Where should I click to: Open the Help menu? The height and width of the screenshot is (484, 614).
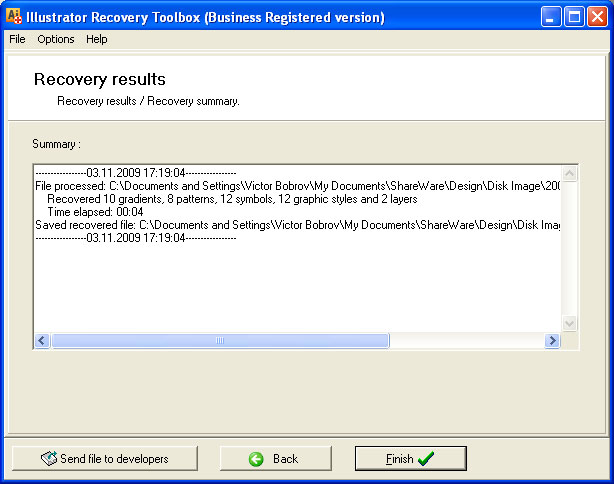pos(97,39)
